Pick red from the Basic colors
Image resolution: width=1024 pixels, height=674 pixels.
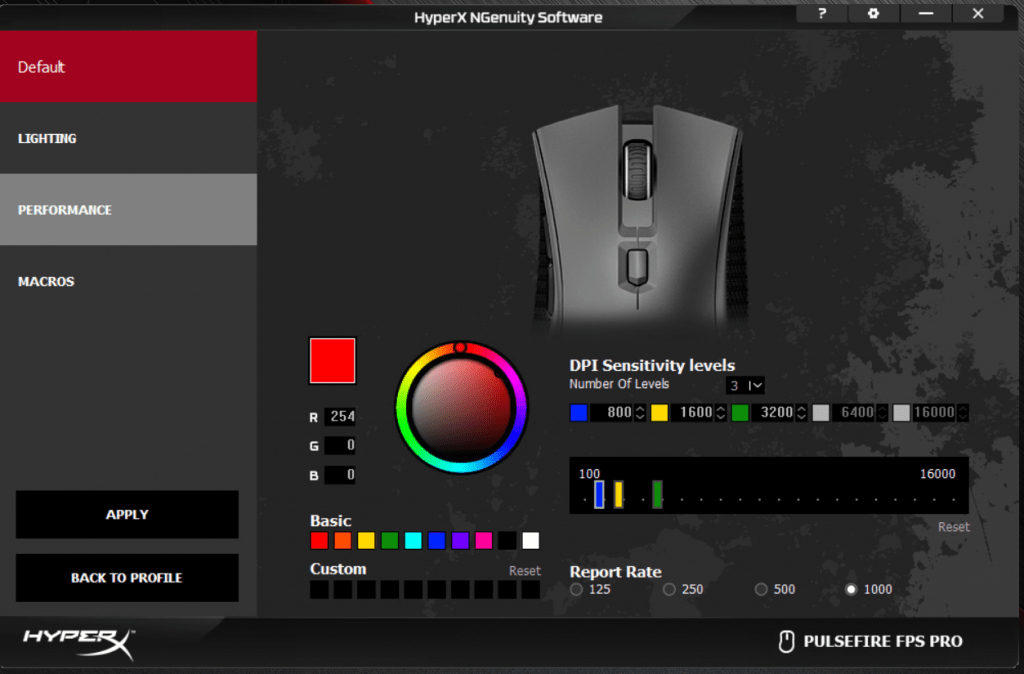pos(319,541)
